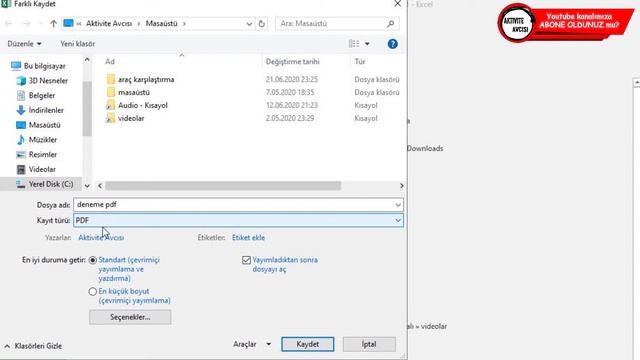The width and height of the screenshot is (640, 360).
Task: Select the Audio - Kısayol shortcut icon
Action: click(x=111, y=105)
